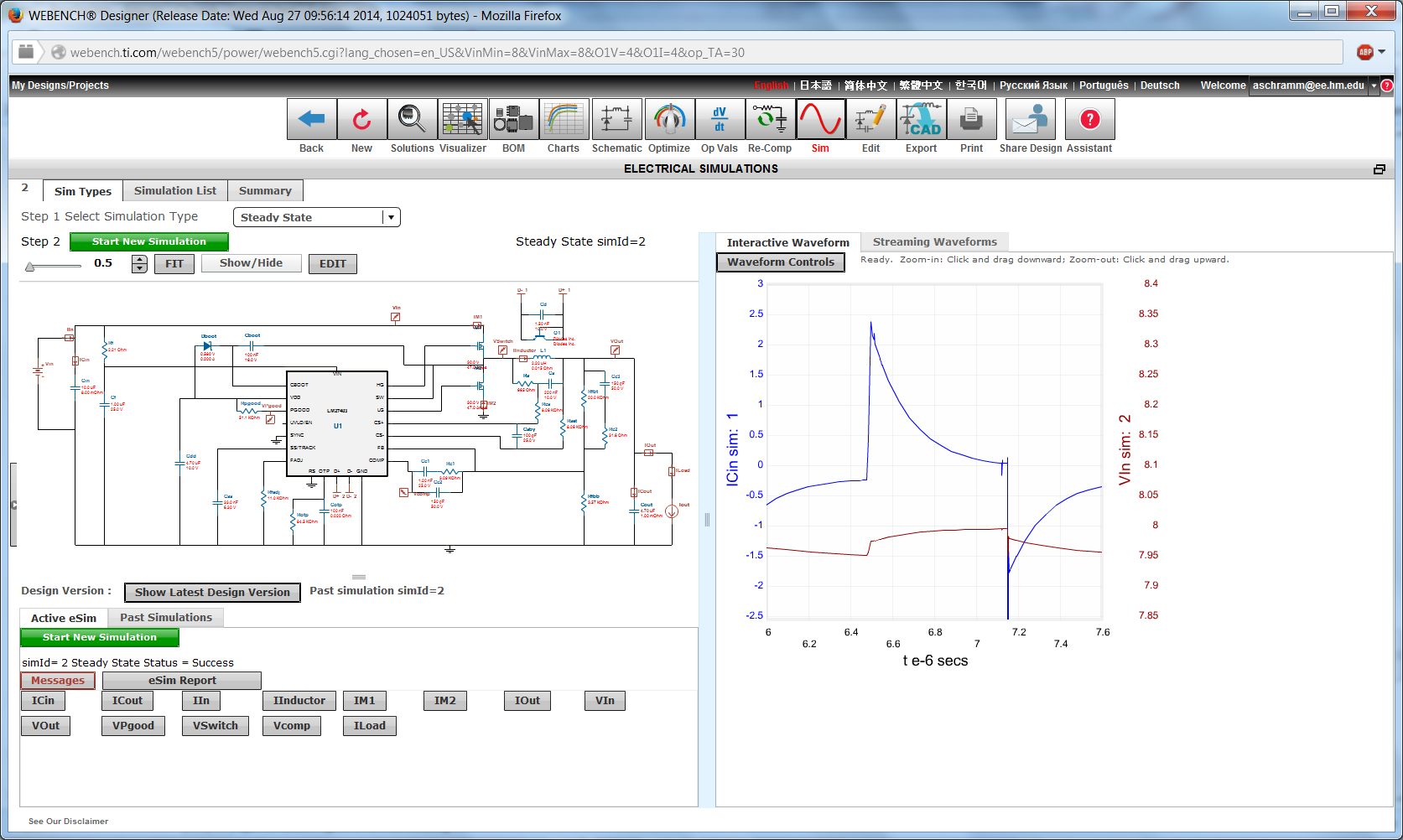Go back with the Back arrow icon
Viewport: 1403px width, 840px height.
point(312,119)
